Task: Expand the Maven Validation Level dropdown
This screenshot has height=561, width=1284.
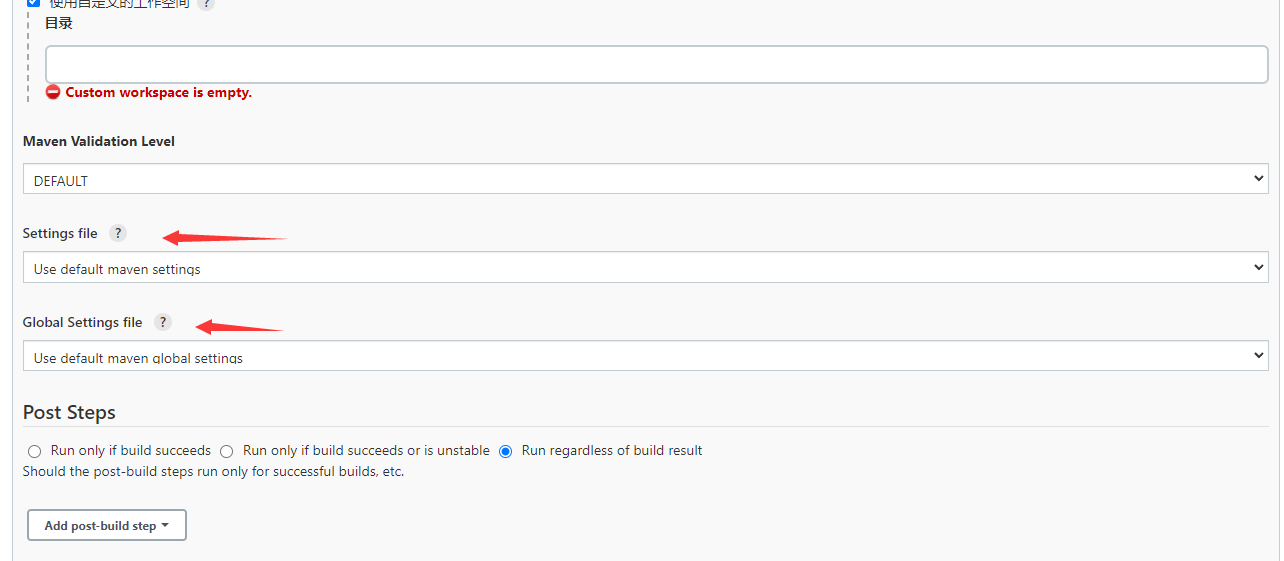Action: tap(645, 180)
